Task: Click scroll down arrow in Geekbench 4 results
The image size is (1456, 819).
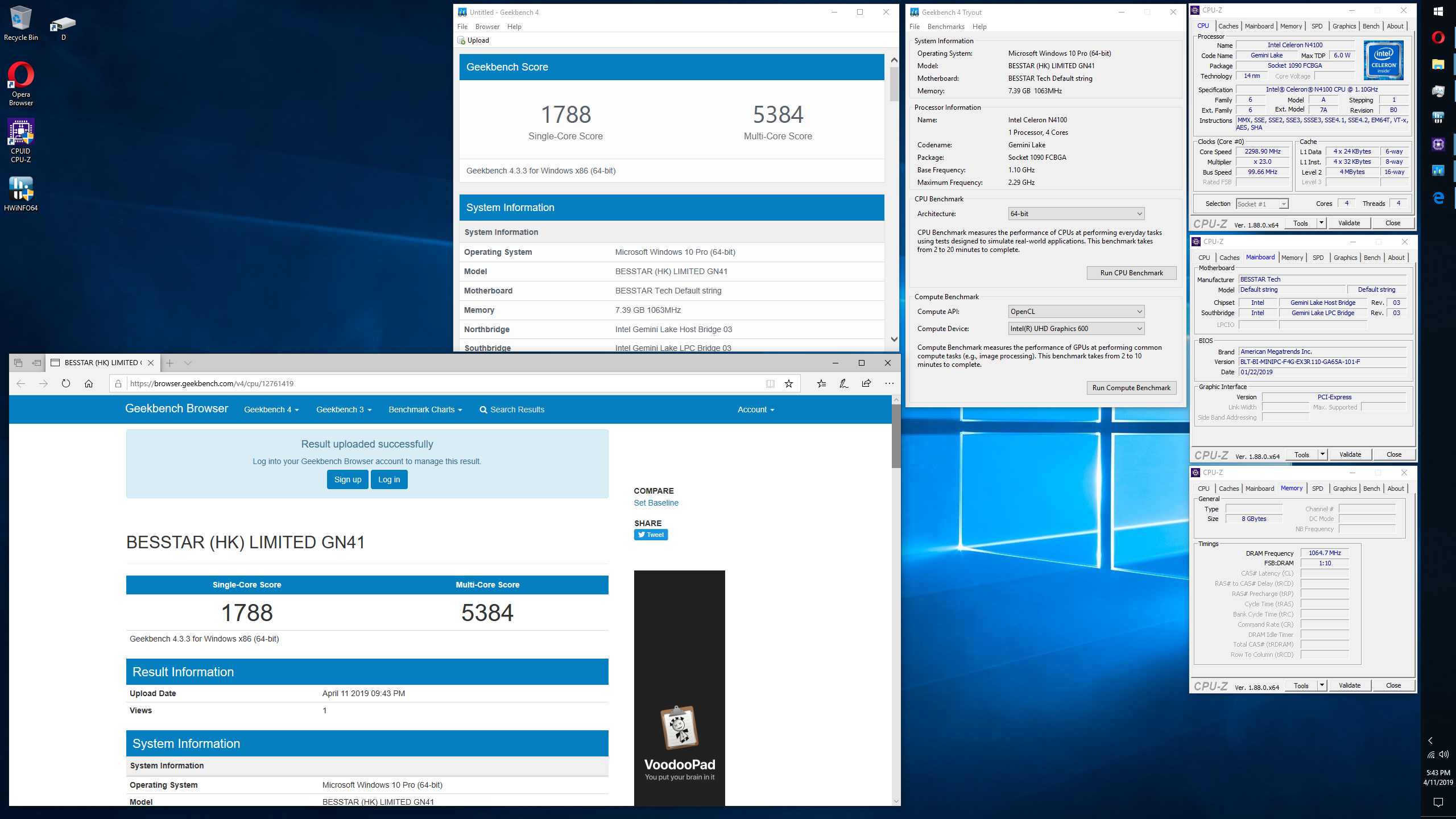Action: (894, 339)
